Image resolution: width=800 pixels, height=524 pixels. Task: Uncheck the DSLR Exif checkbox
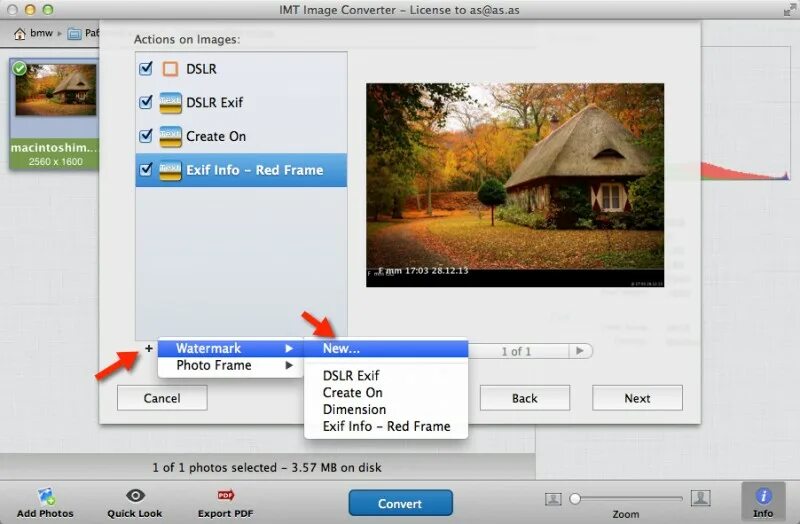tap(146, 102)
